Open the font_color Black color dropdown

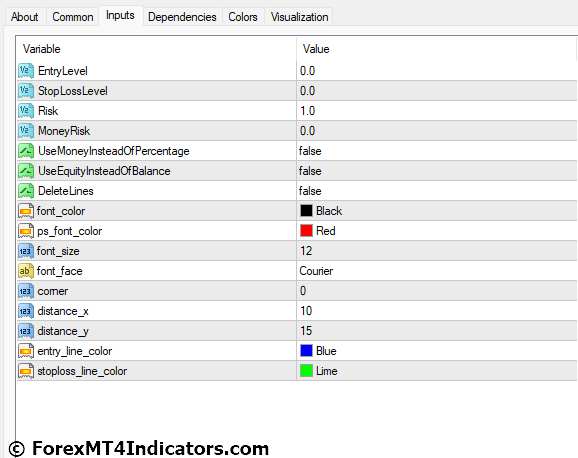click(437, 211)
